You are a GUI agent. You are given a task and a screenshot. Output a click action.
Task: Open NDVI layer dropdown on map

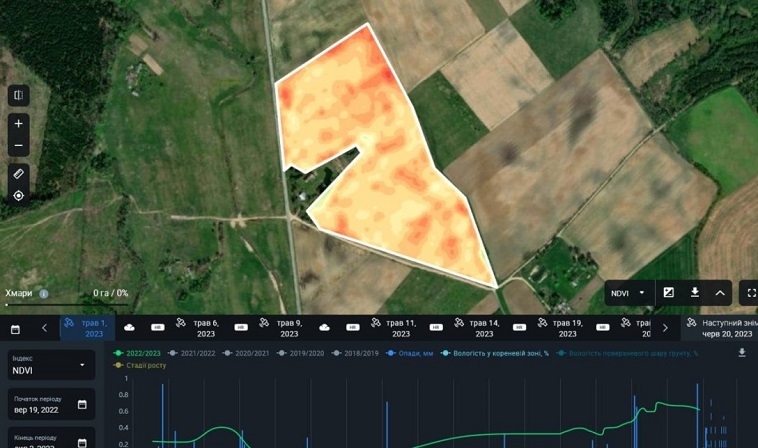(x=629, y=293)
